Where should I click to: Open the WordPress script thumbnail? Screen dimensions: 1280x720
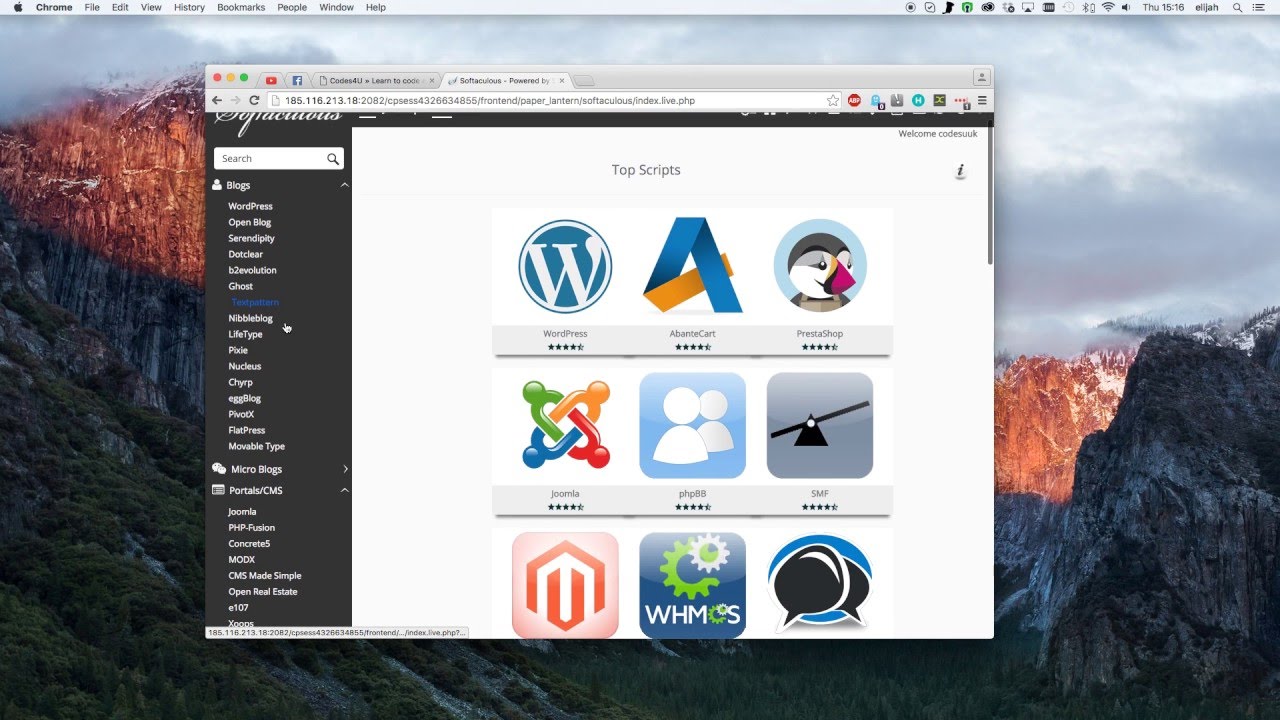565,267
